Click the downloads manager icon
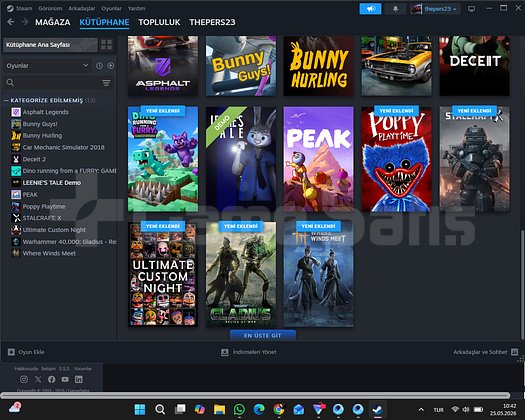Image resolution: width=525 pixels, height=420 pixels. pos(225,352)
